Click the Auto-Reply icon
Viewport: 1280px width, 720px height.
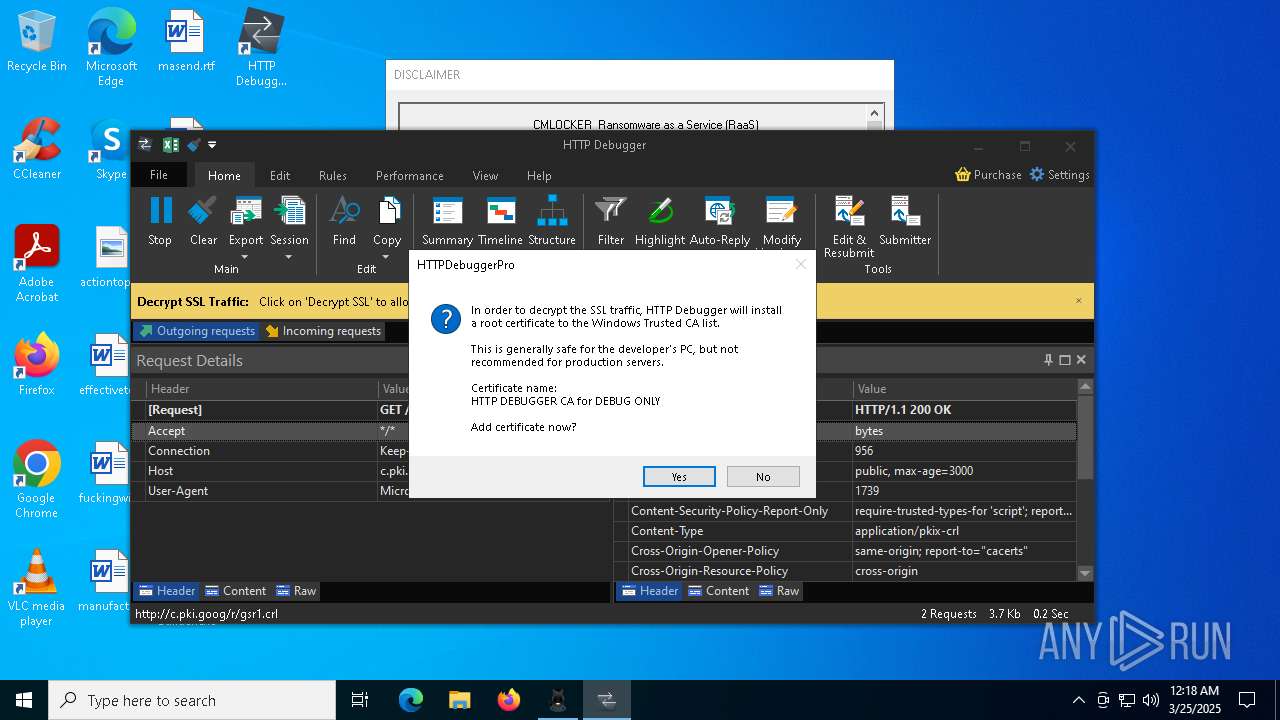[720, 211]
